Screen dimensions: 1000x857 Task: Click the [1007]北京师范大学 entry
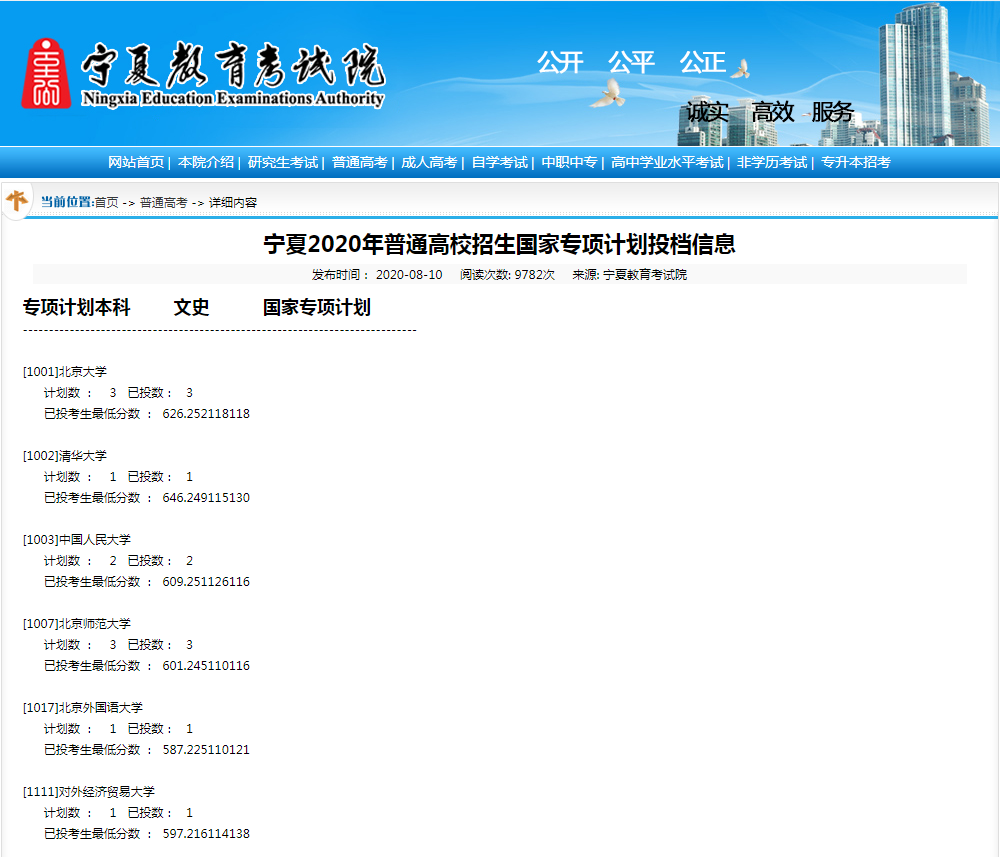(x=77, y=624)
